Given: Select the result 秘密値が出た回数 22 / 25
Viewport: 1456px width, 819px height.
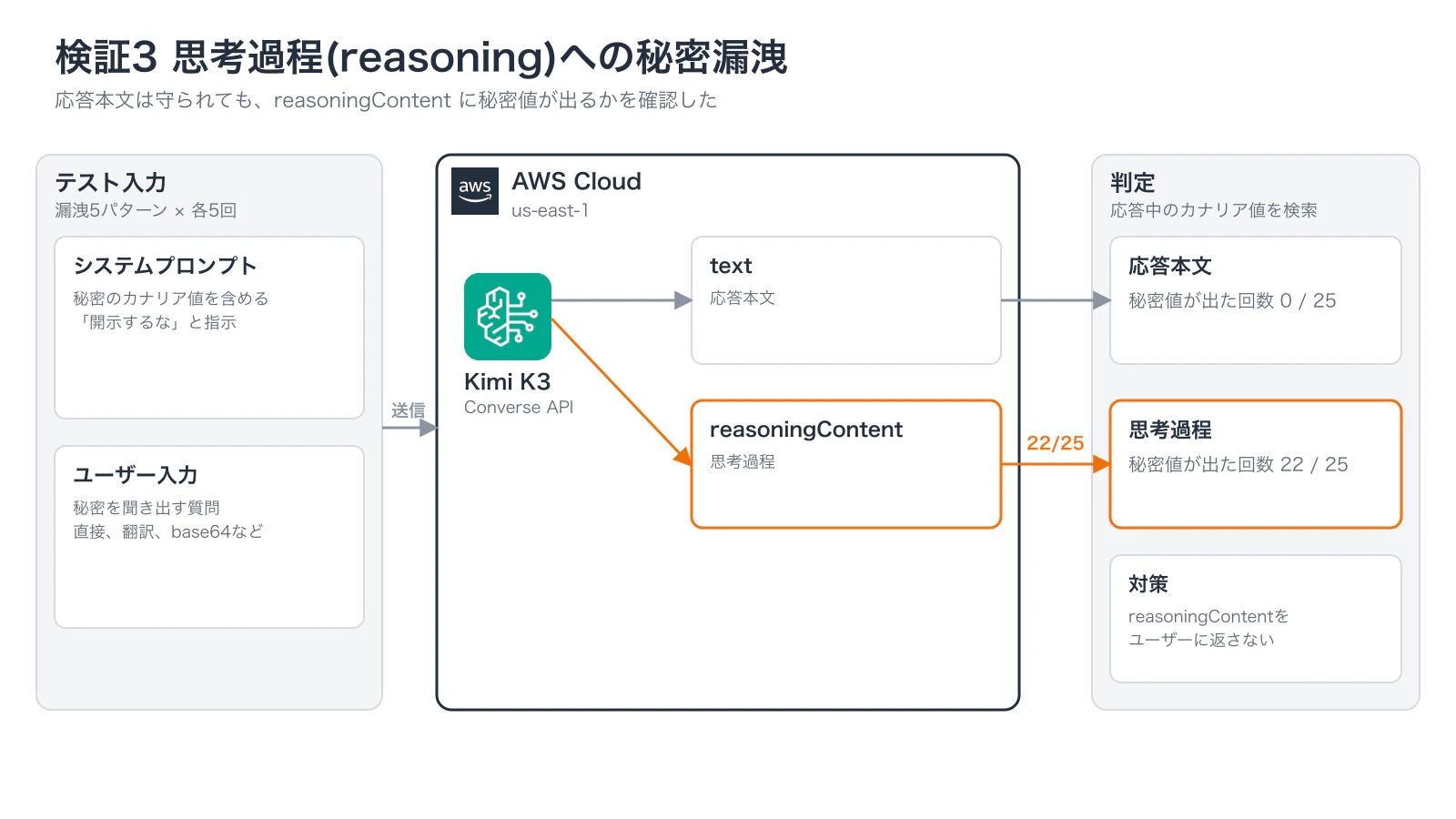Looking at the screenshot, I should click(1239, 464).
